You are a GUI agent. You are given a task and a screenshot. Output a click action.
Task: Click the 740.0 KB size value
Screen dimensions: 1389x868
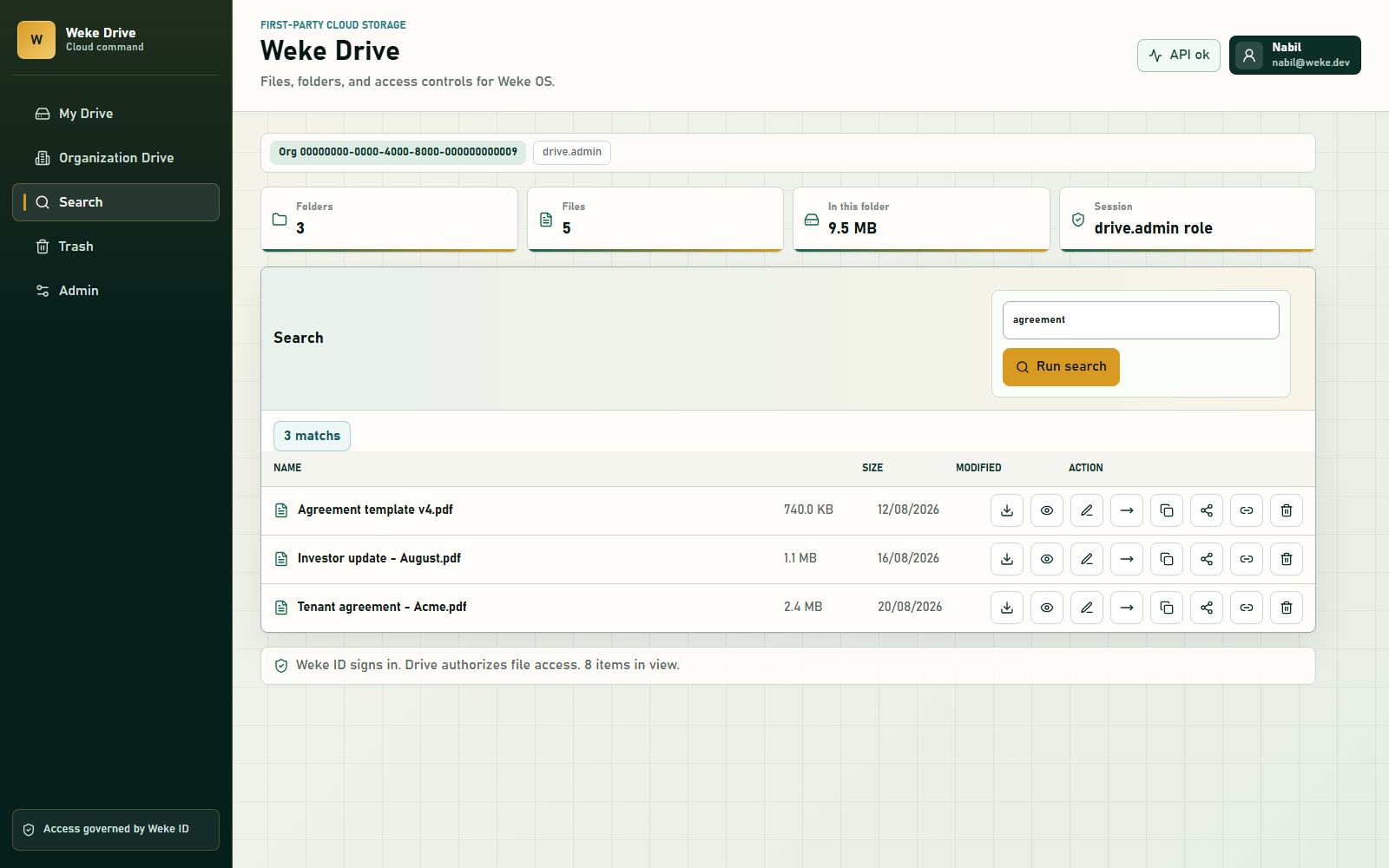click(x=808, y=510)
